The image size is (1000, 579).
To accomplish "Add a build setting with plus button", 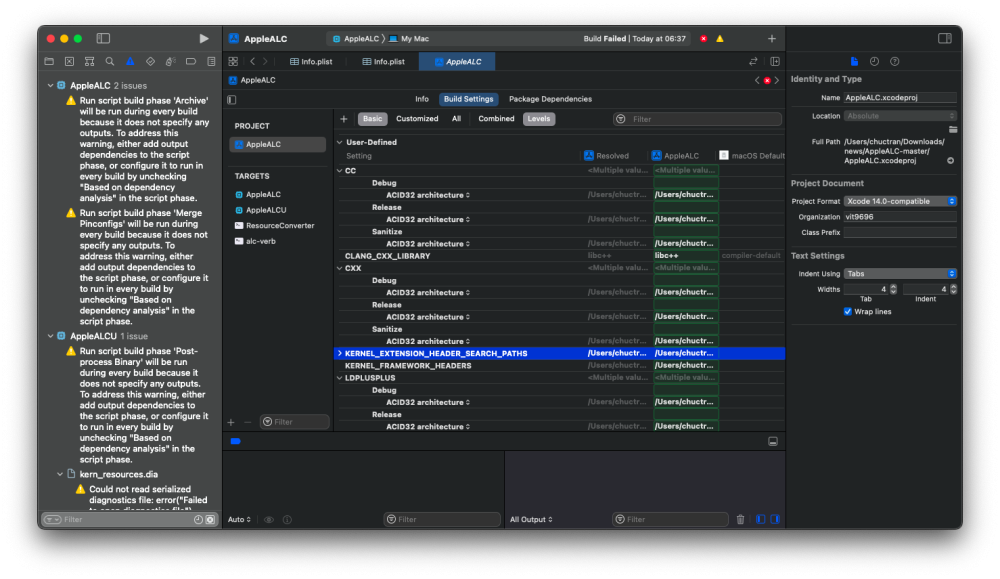I will [x=344, y=119].
